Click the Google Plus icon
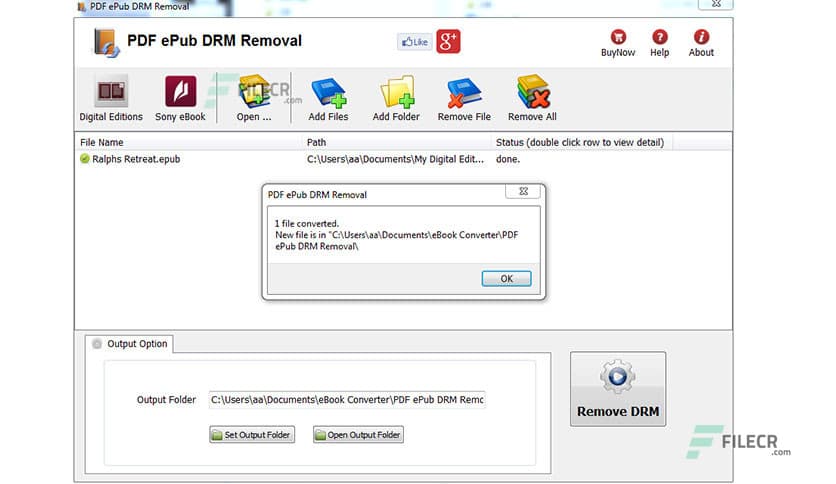This screenshot has width=836, height=484. pyautogui.click(x=448, y=41)
